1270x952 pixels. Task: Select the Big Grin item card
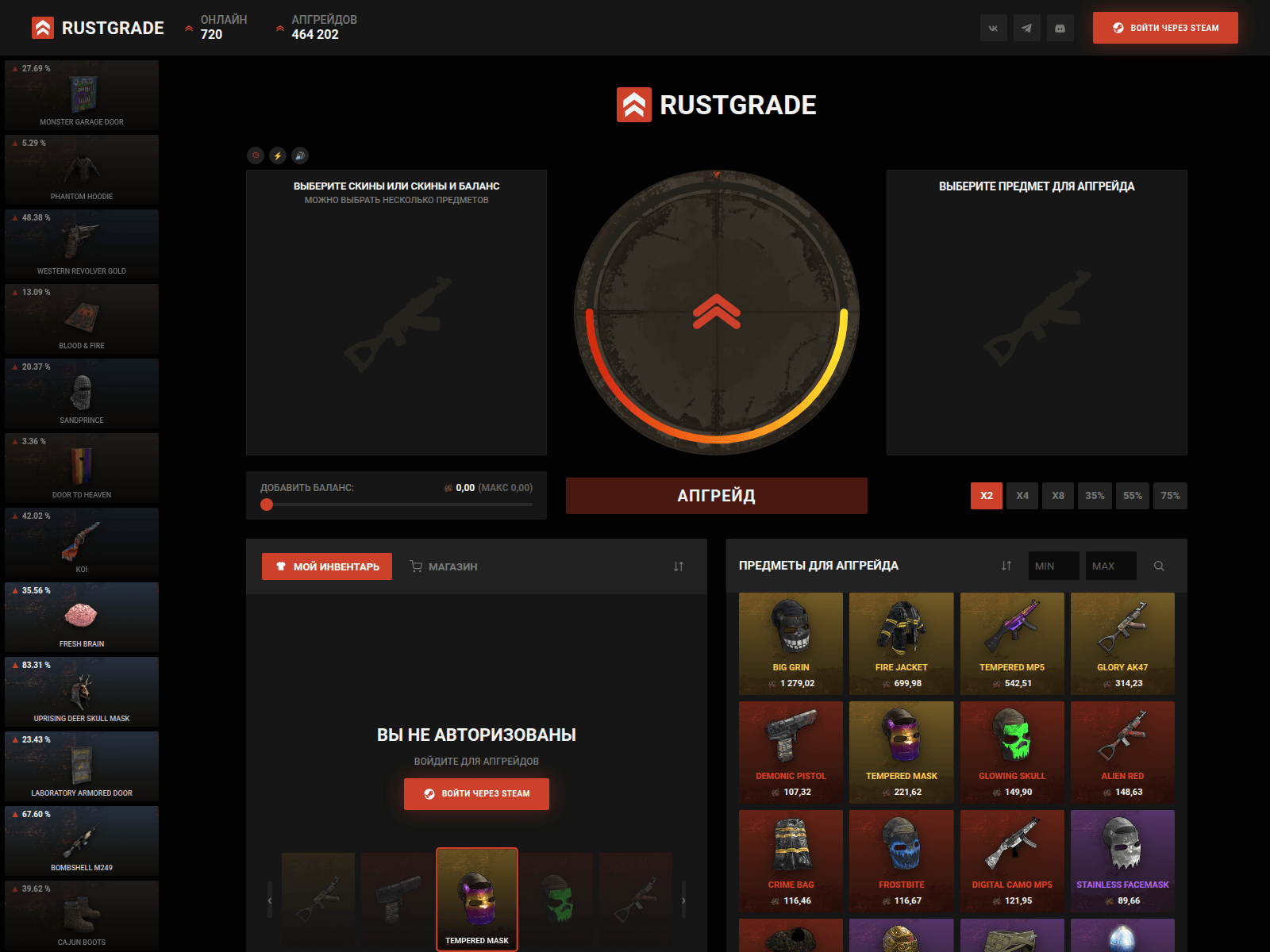click(791, 643)
